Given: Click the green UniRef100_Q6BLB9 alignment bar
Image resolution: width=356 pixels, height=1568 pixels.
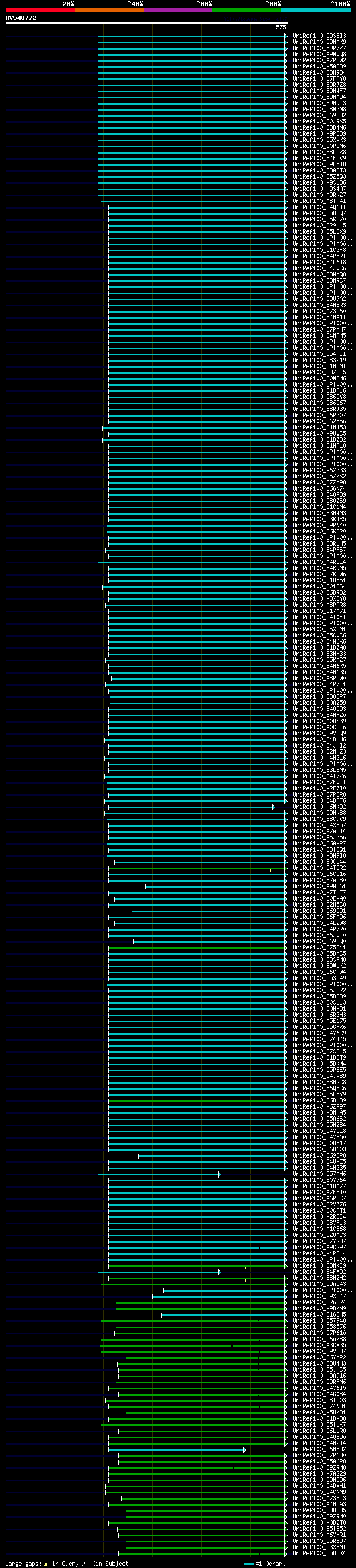Looking at the screenshot, I should point(198,1101).
